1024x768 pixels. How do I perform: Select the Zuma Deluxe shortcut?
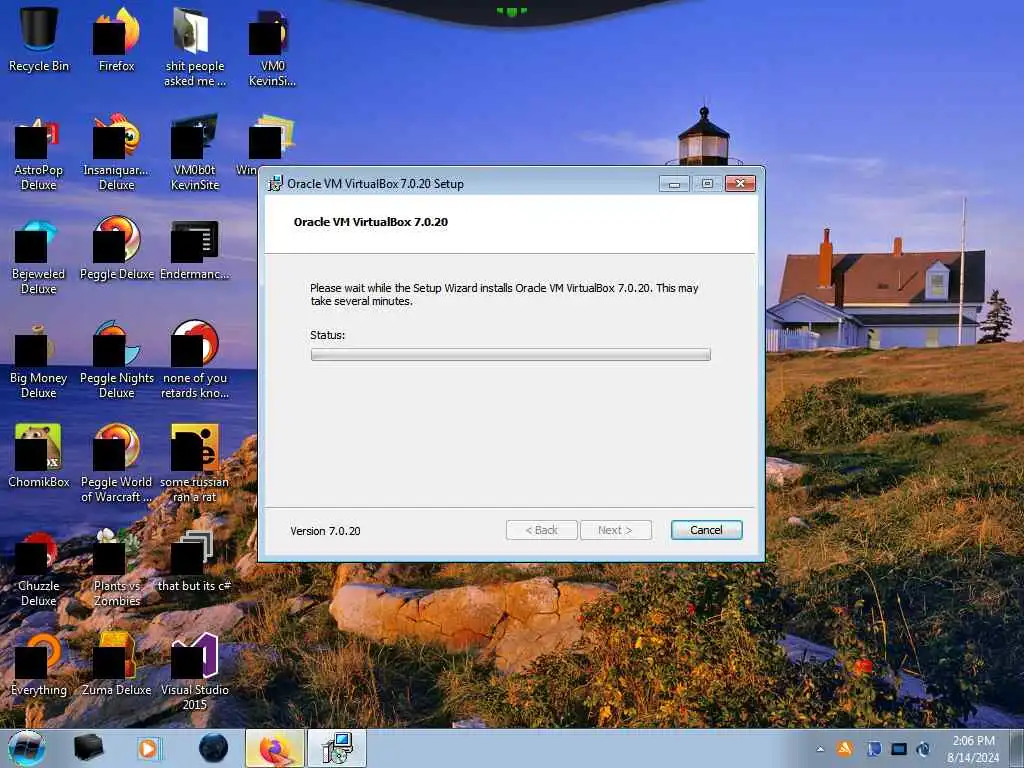[116, 665]
